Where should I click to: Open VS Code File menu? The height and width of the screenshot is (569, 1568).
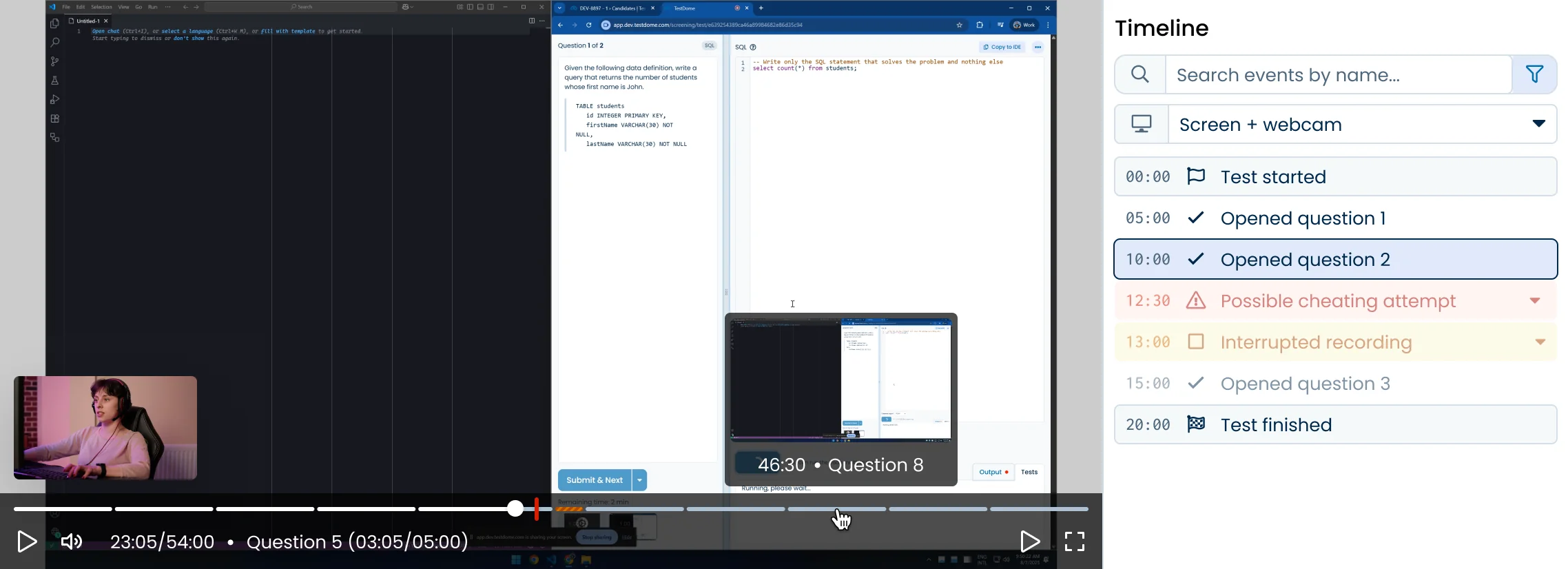66,7
